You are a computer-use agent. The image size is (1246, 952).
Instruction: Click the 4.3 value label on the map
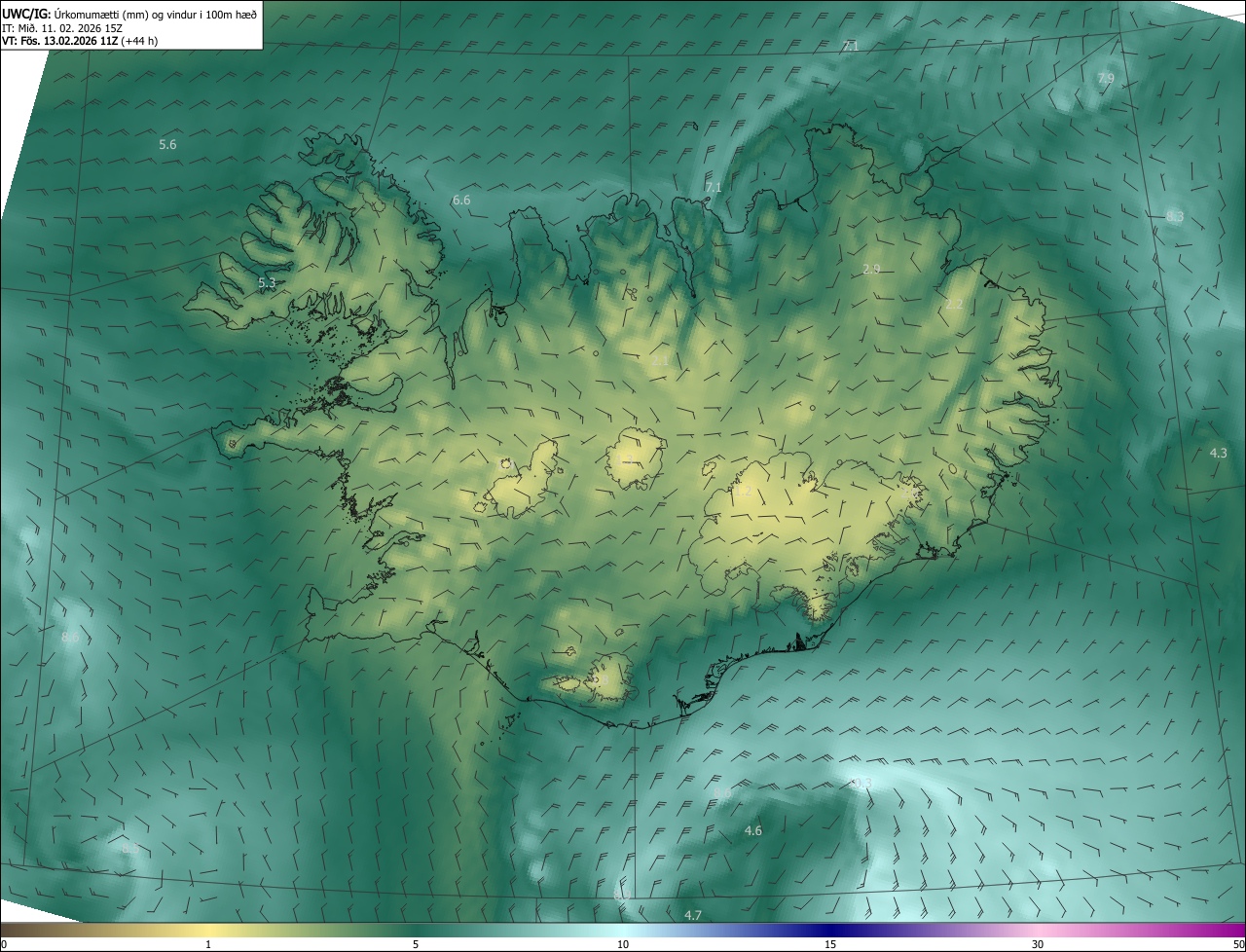click(x=1218, y=454)
